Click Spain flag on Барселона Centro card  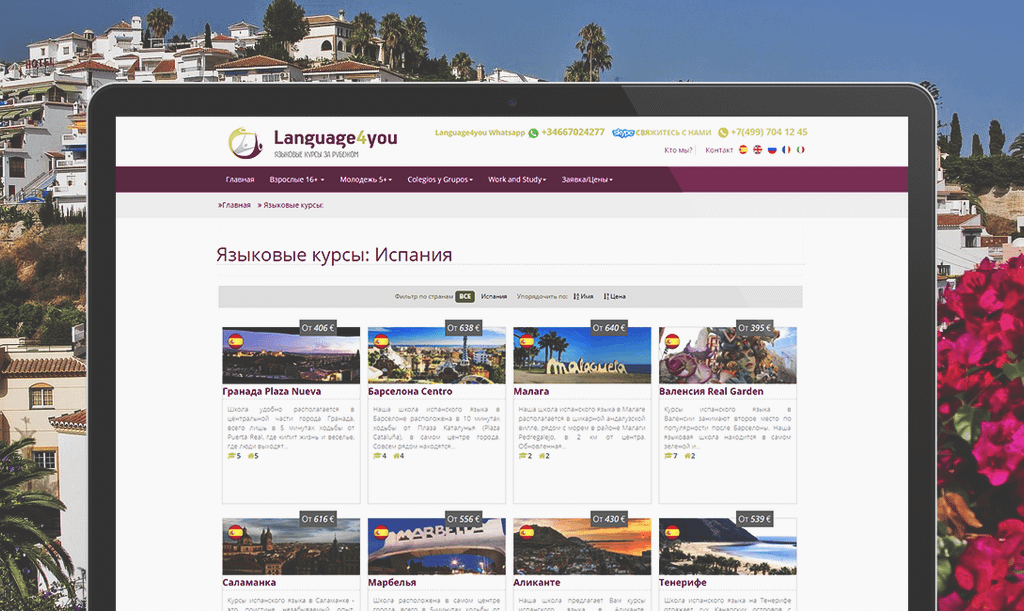tap(381, 341)
